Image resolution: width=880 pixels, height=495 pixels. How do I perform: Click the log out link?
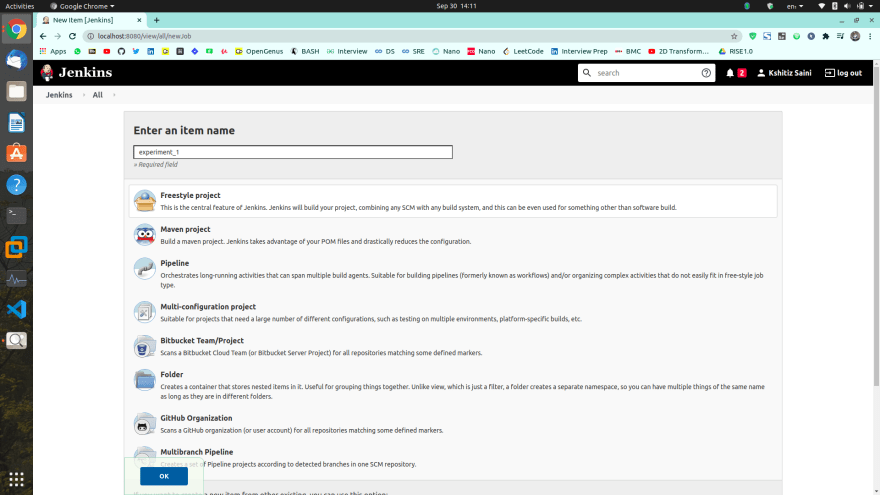[x=843, y=73]
